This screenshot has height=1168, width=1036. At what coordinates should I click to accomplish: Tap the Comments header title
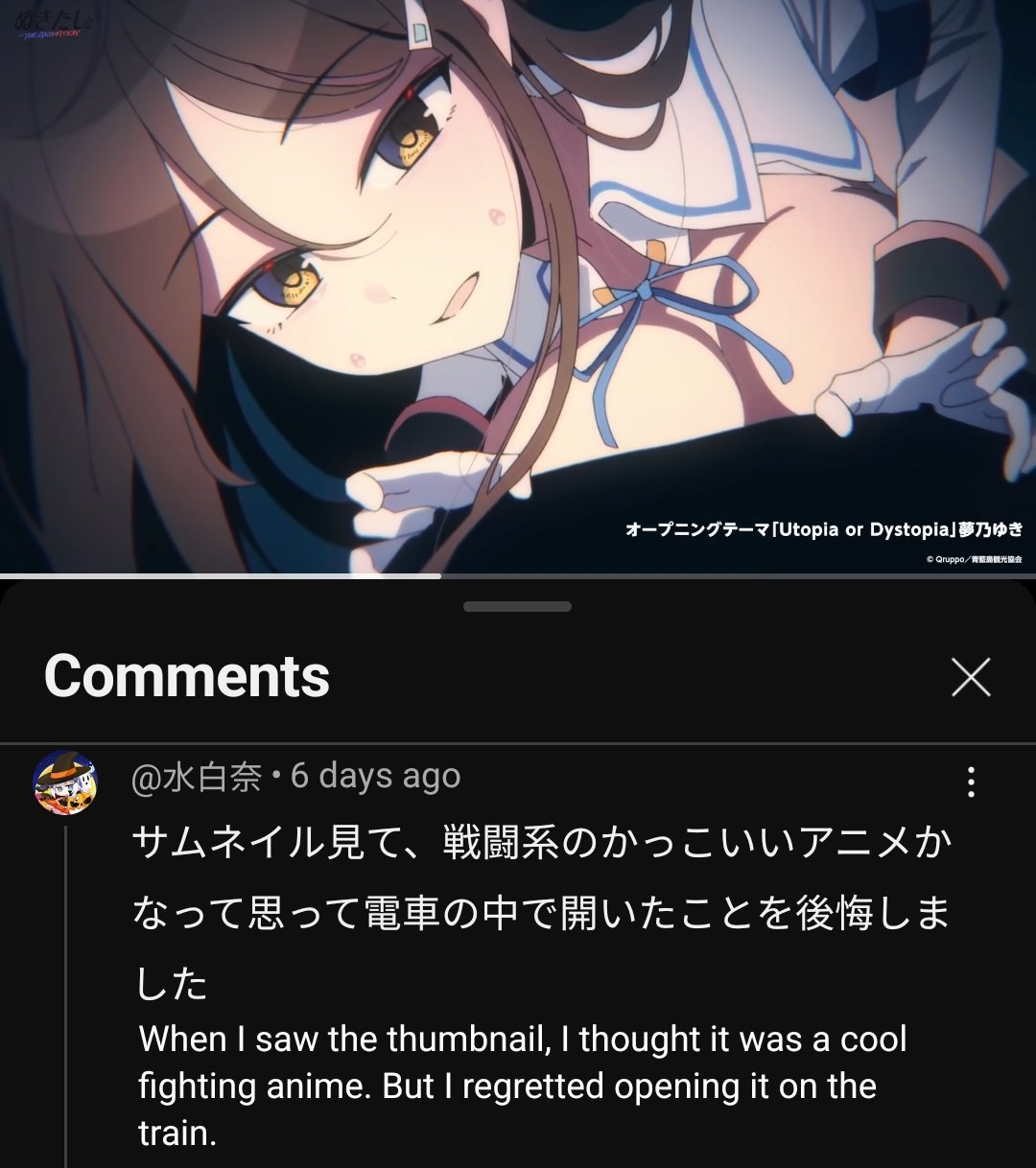pos(187,676)
